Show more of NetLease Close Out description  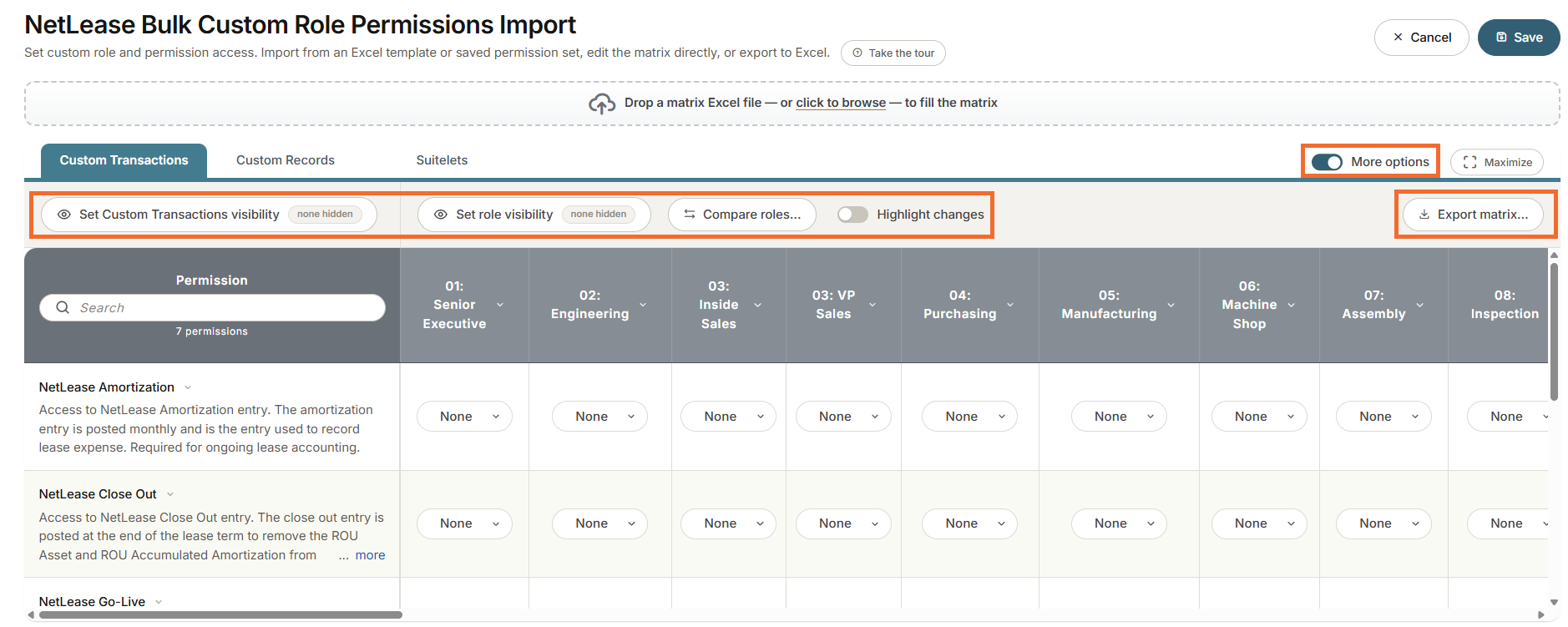point(370,555)
